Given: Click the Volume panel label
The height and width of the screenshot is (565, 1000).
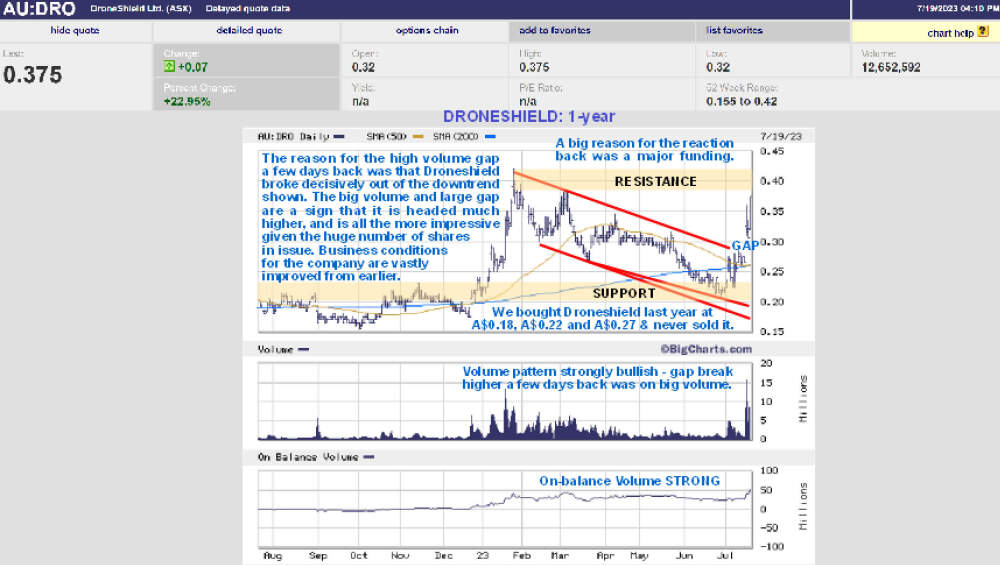Looking at the screenshot, I should pyautogui.click(x=275, y=349).
